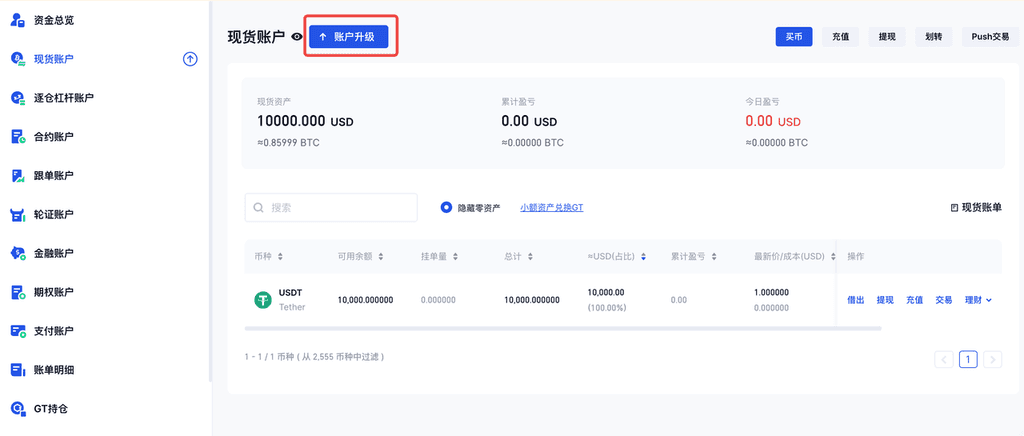Click the 金融账户 sidebar icon

tap(17, 254)
